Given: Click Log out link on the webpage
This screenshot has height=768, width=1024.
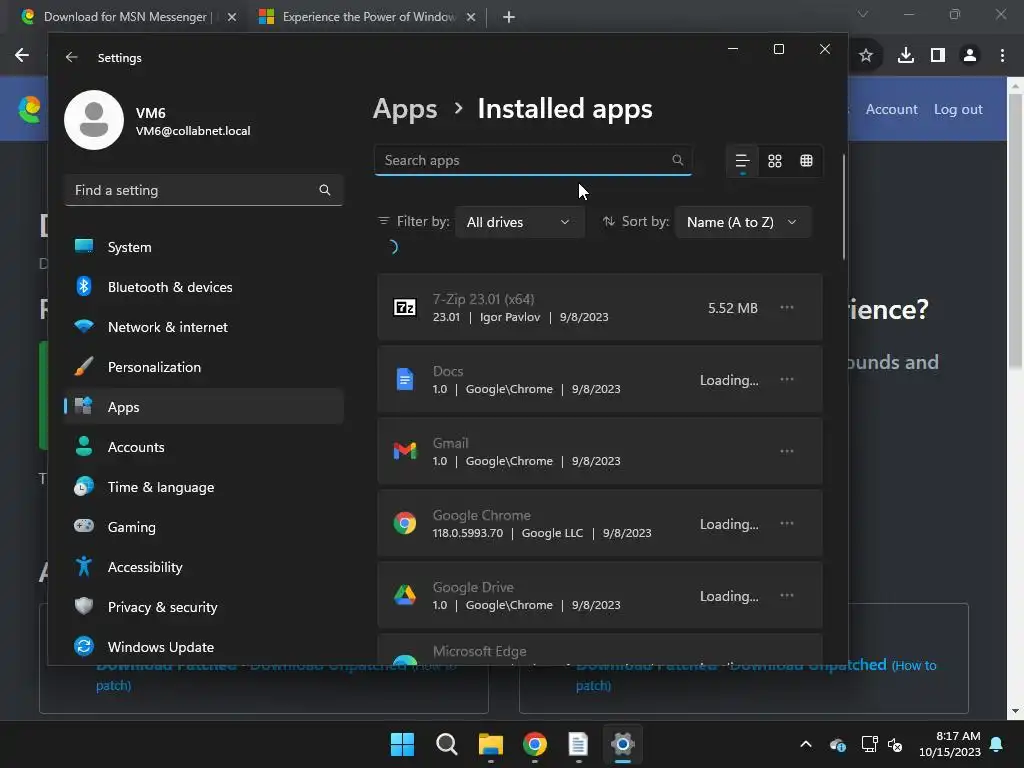Looking at the screenshot, I should click(x=958, y=109).
